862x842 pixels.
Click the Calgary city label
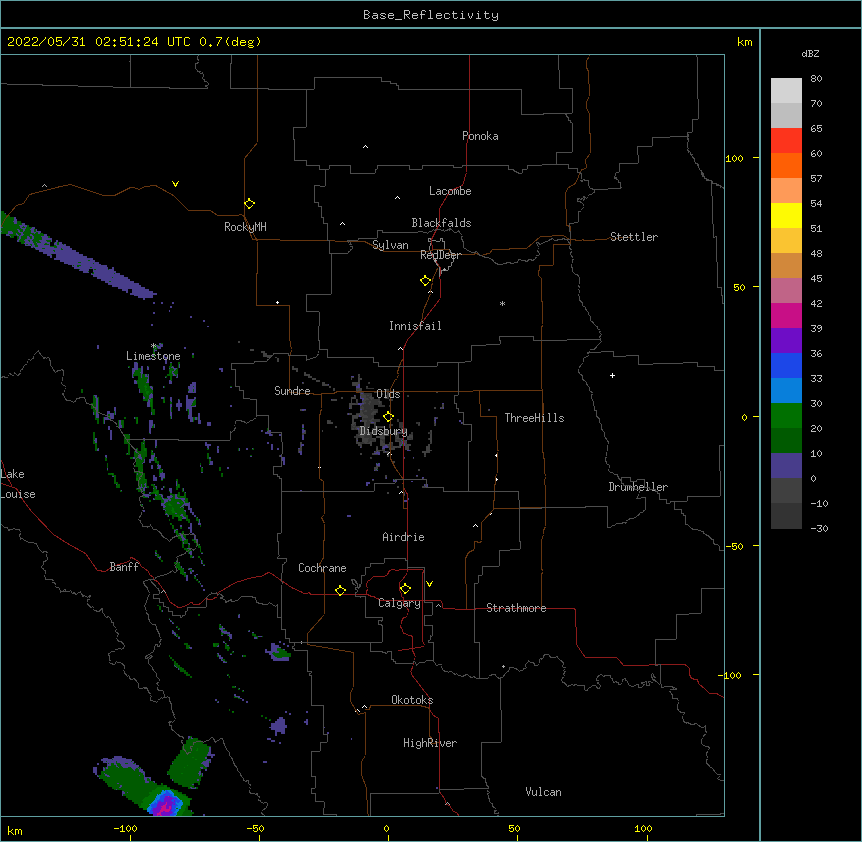pos(399,603)
